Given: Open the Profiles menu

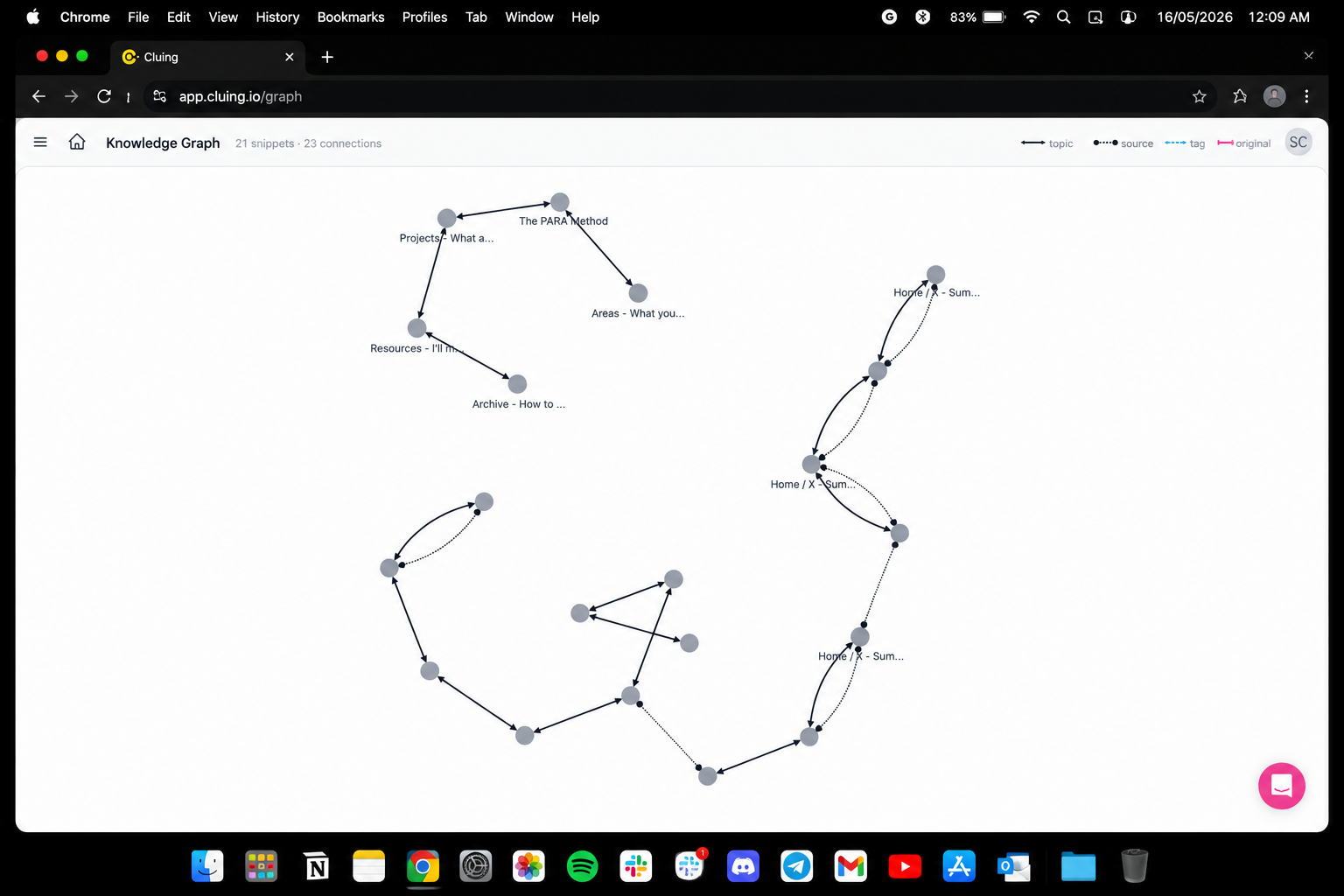Looking at the screenshot, I should (x=424, y=17).
